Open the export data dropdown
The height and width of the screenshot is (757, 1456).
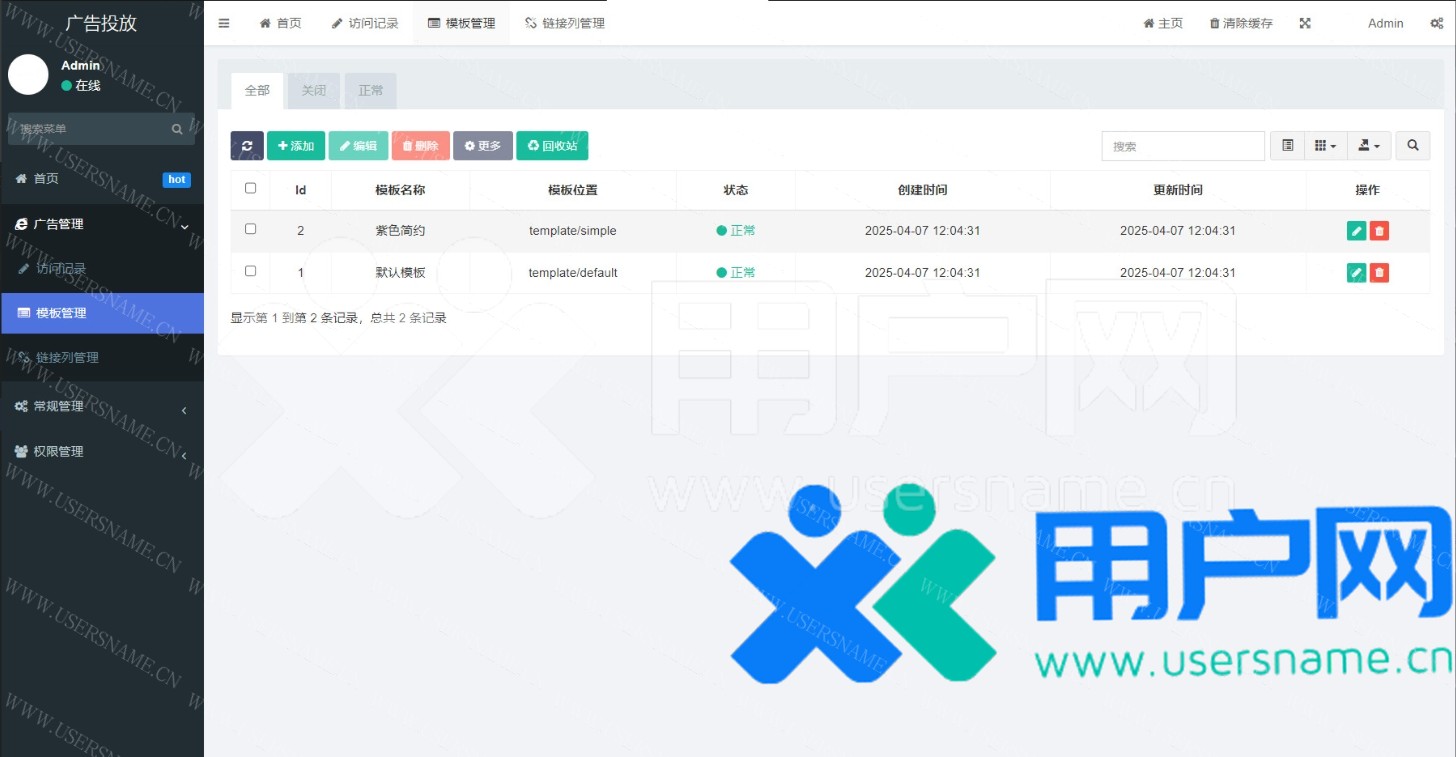click(x=1369, y=146)
